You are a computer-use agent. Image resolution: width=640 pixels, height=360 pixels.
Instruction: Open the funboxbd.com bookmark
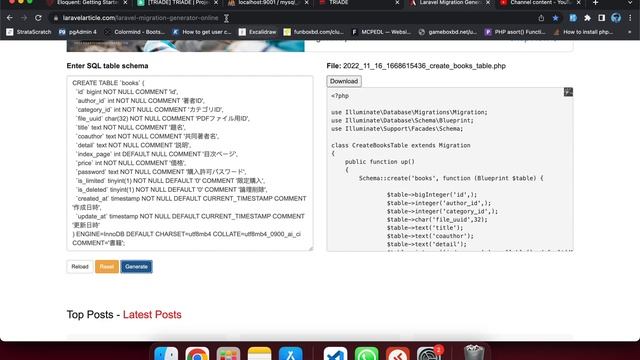313,32
